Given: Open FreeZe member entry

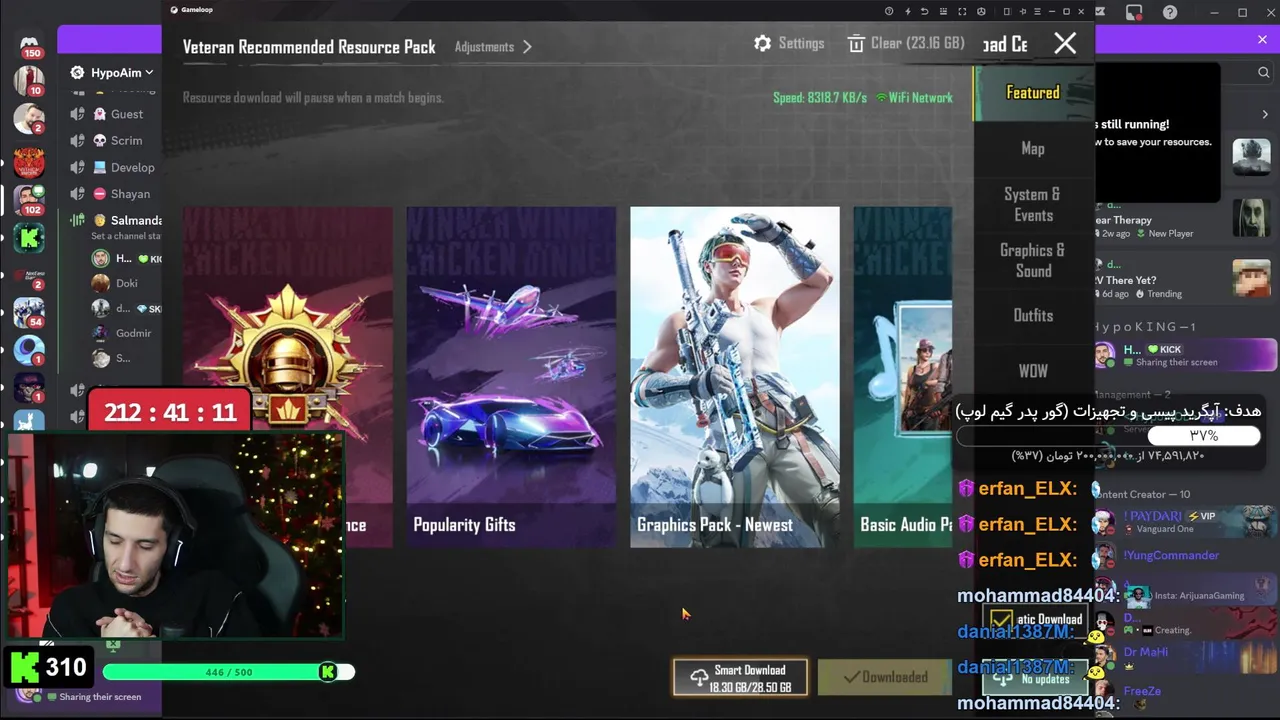Looking at the screenshot, I should [1184, 691].
